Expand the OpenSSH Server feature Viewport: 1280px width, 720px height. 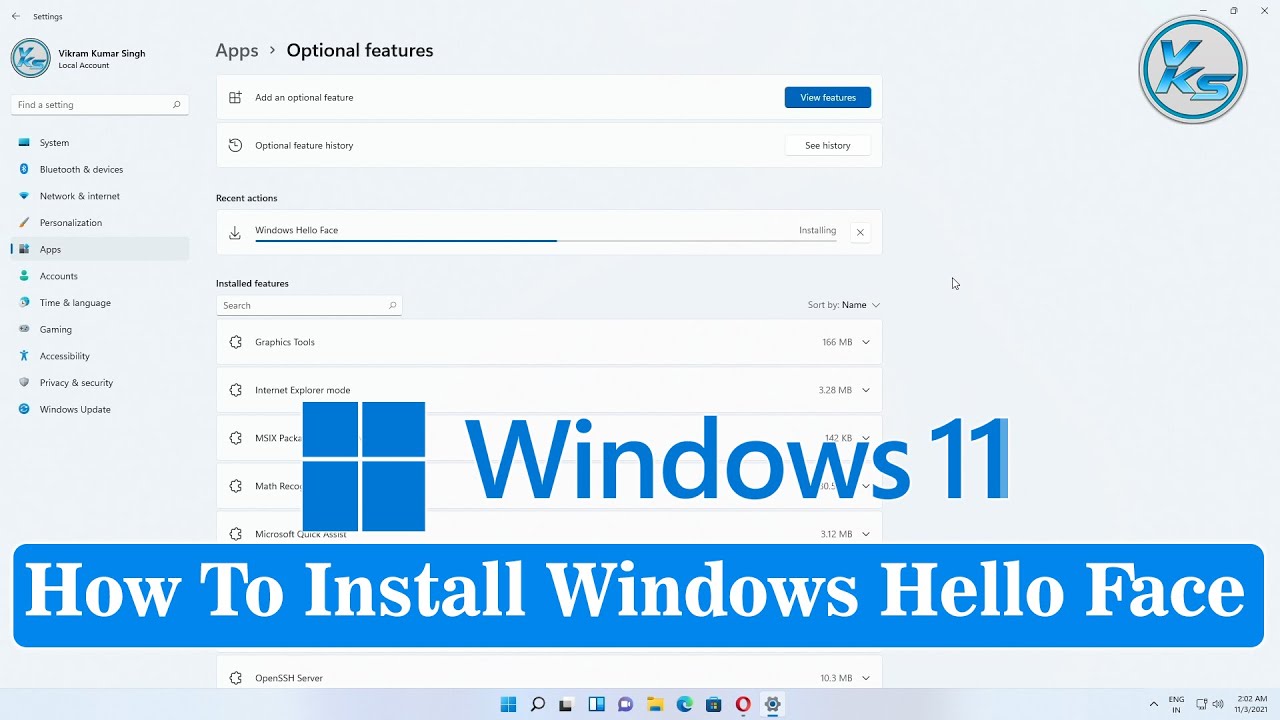[x=866, y=678]
